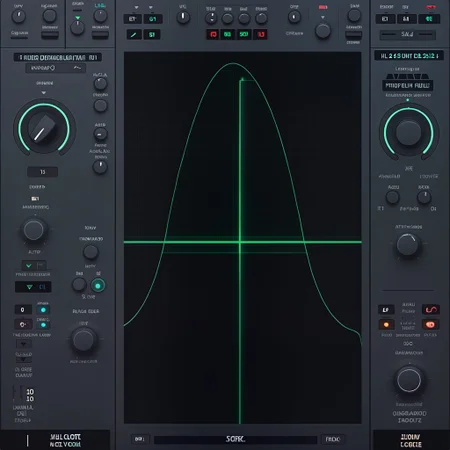Click the 'SALd' button in the top-right panel

pyautogui.click(x=407, y=34)
